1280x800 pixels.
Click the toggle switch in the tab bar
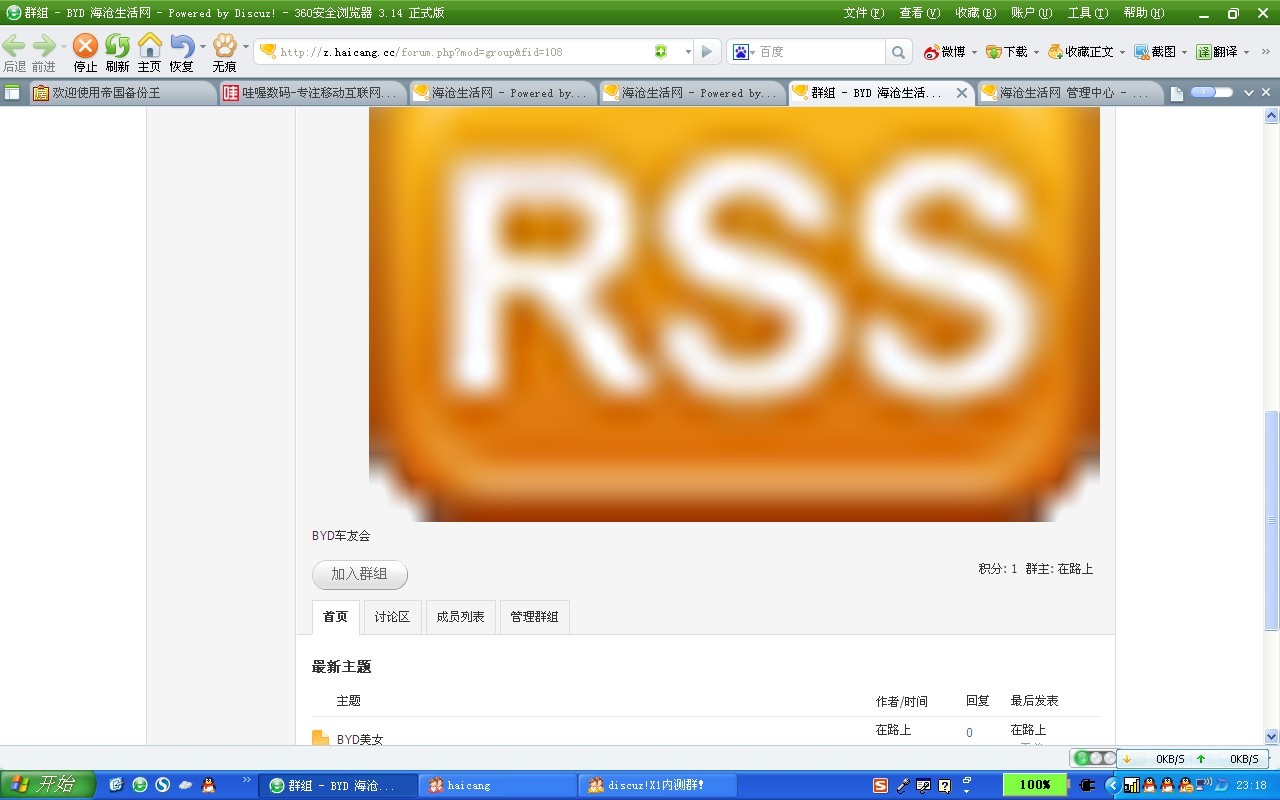tap(1210, 92)
